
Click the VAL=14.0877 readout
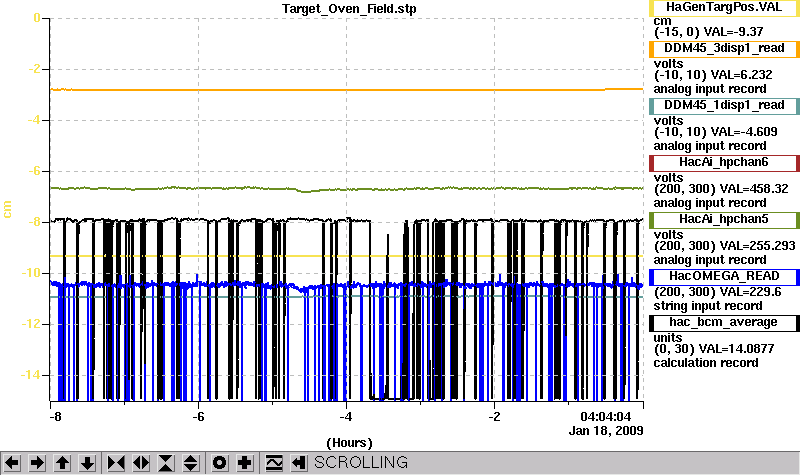736,349
